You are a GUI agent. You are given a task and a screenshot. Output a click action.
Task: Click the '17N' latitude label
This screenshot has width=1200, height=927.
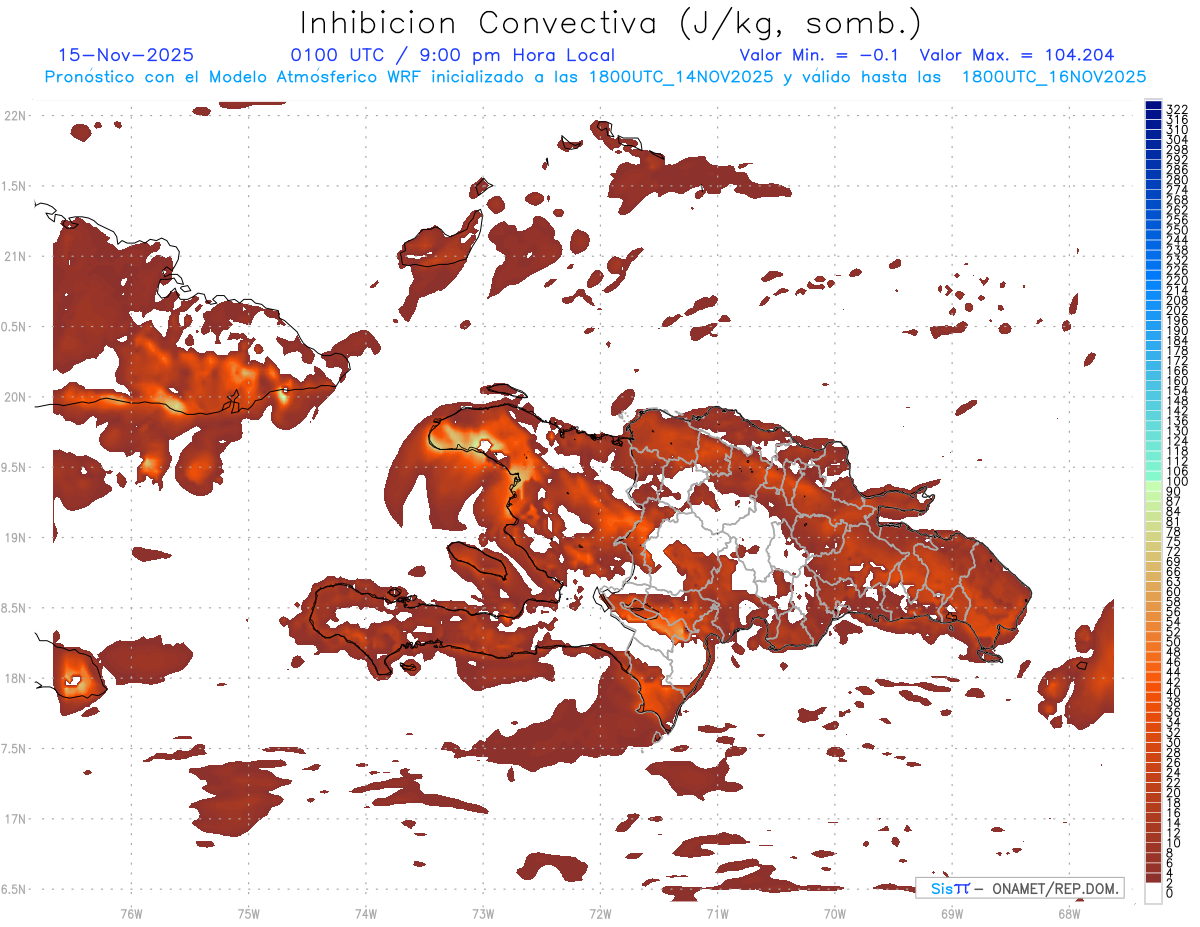pos(16,819)
